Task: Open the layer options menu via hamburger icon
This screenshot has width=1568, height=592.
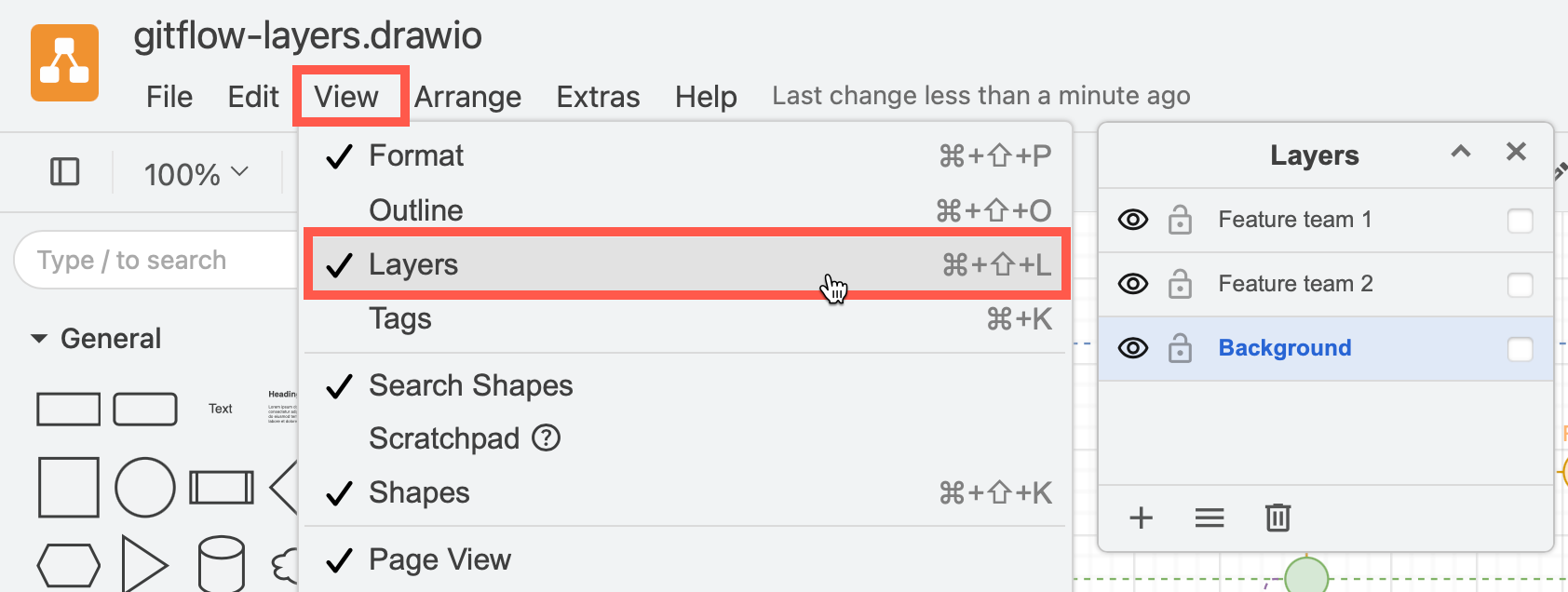Action: tap(1209, 518)
